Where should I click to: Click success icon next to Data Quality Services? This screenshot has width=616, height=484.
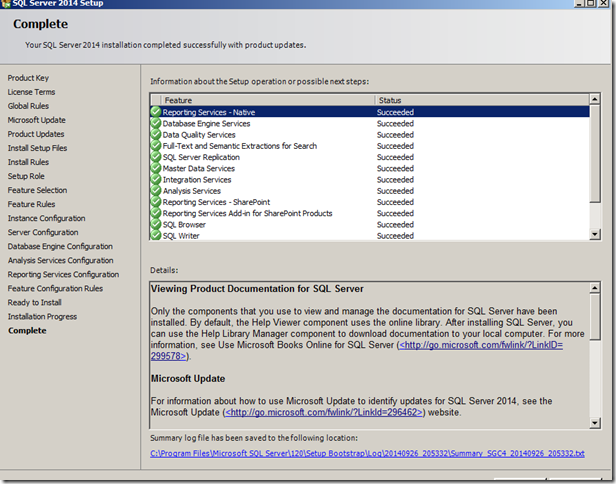(156, 135)
